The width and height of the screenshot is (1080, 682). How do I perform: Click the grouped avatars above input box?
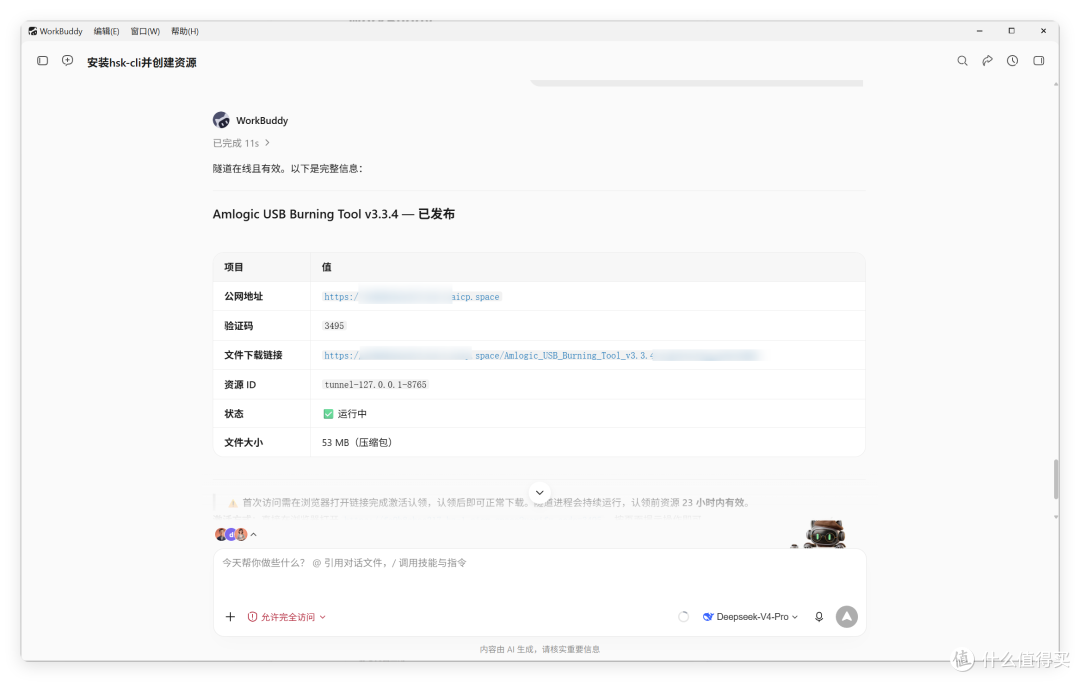pyautogui.click(x=231, y=534)
